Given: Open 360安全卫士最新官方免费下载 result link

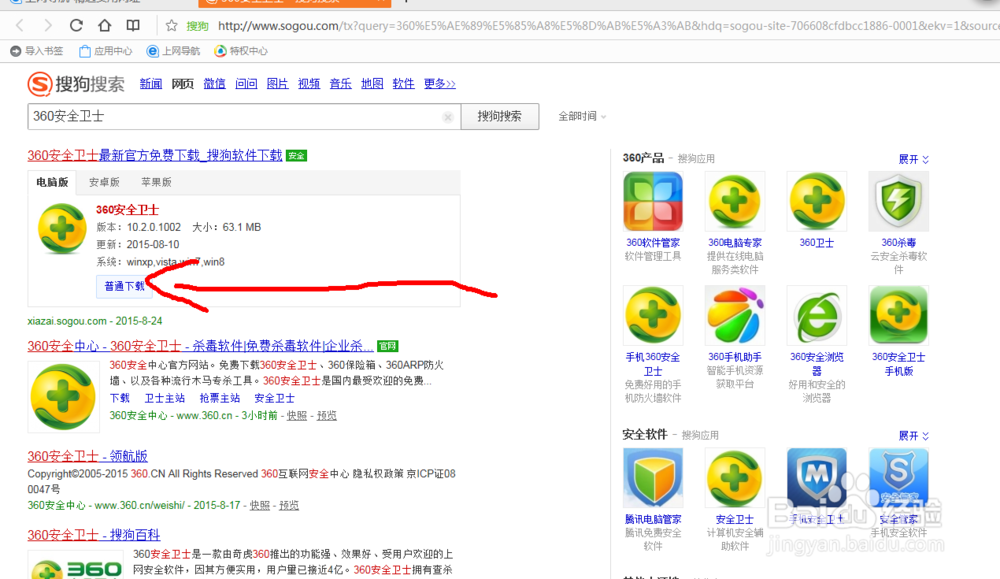Looking at the screenshot, I should coord(155,156).
